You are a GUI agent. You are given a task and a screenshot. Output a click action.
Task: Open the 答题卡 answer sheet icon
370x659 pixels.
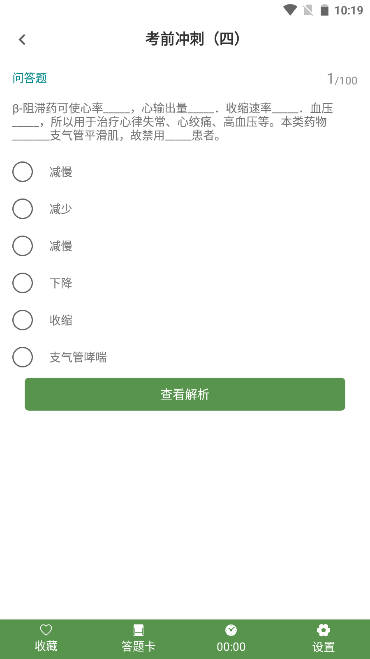[x=138, y=630]
